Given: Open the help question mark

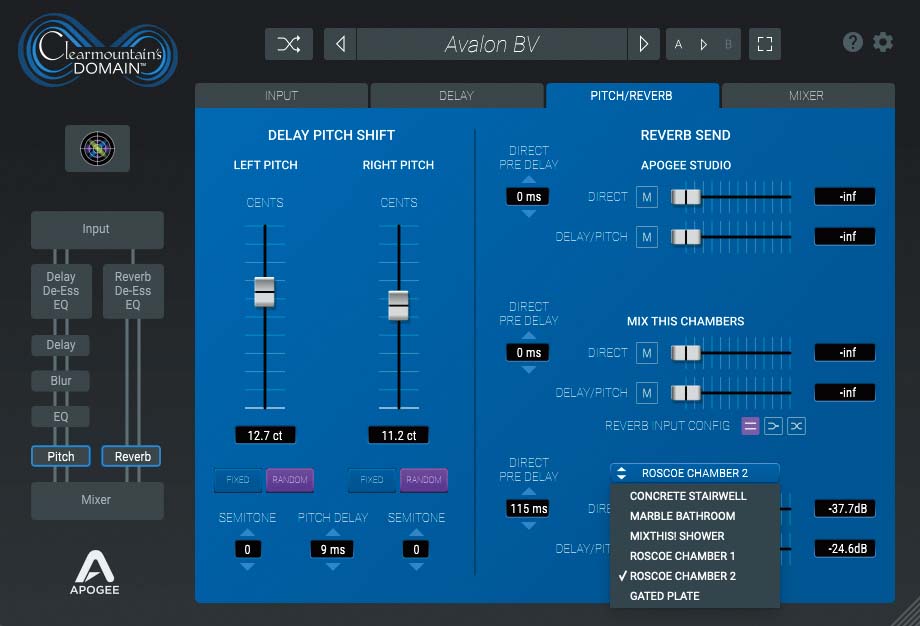Looking at the screenshot, I should 853,42.
